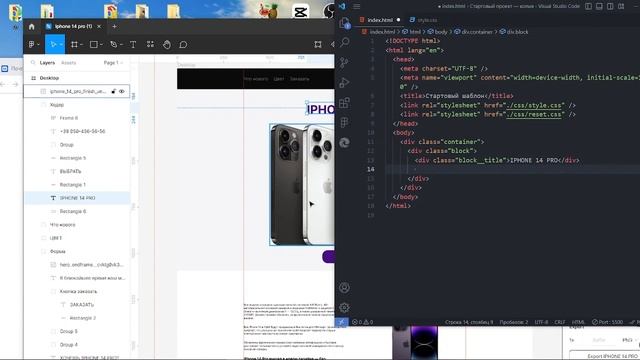Toggle visibility eye of iphone_14_pro_finish layer

[122, 91]
